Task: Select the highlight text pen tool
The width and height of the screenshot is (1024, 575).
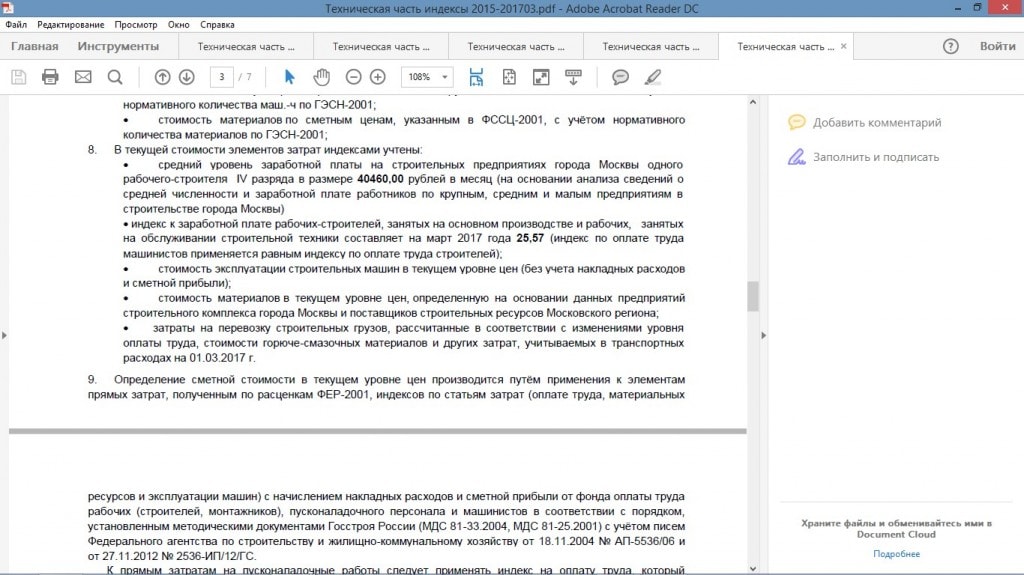Action: click(652, 77)
